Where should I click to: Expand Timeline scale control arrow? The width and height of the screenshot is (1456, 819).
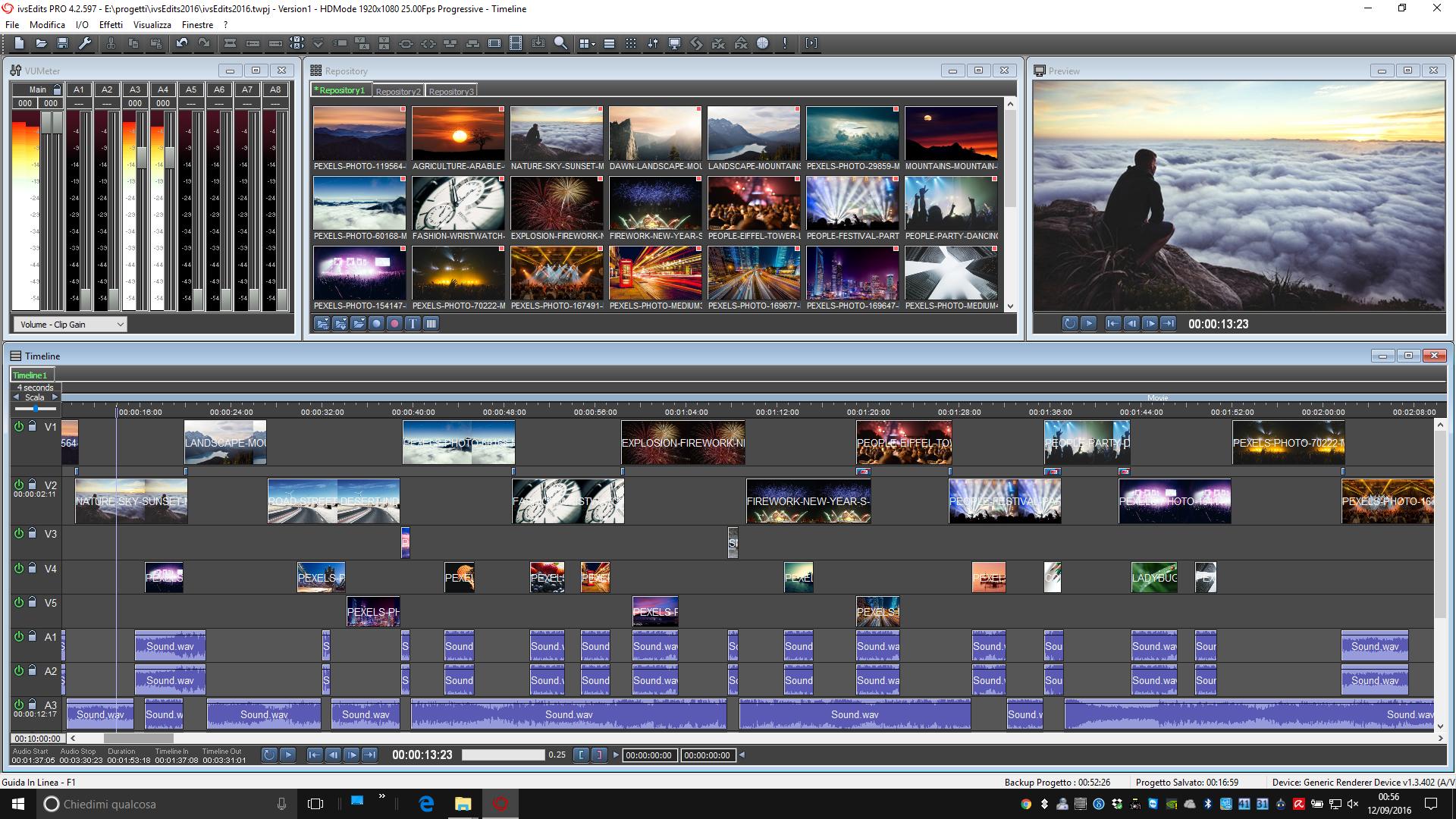coord(55,396)
